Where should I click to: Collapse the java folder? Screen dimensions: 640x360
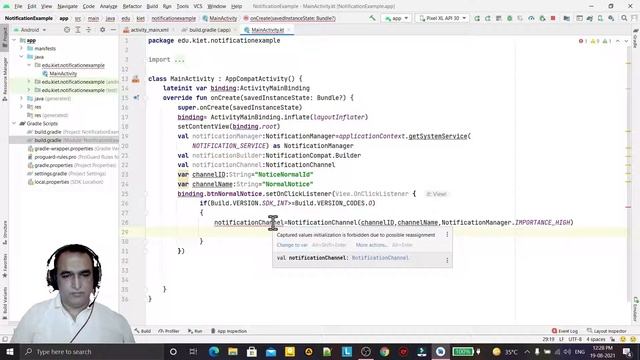[22, 57]
